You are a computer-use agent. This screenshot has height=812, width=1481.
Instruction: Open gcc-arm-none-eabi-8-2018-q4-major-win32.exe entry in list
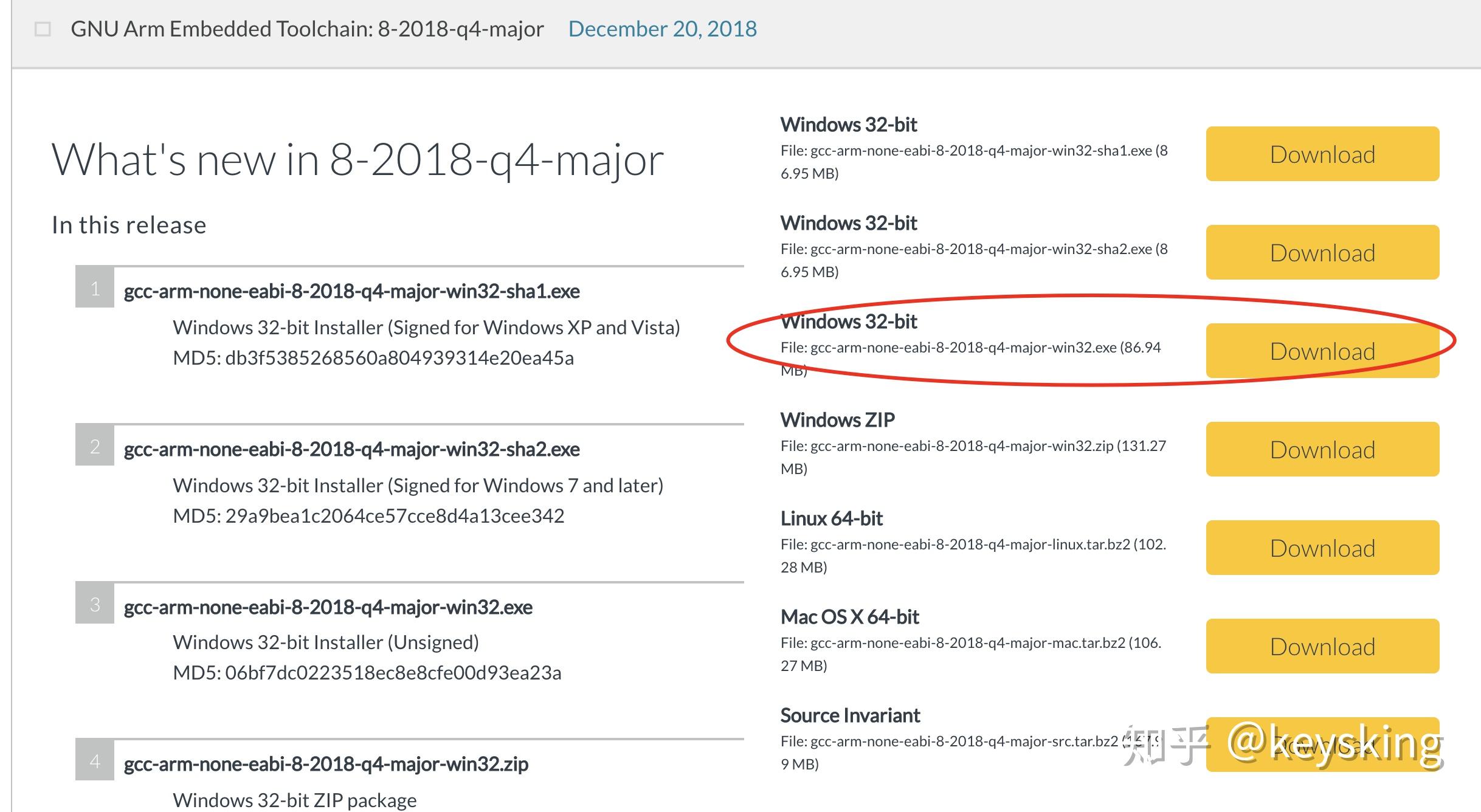point(328,607)
